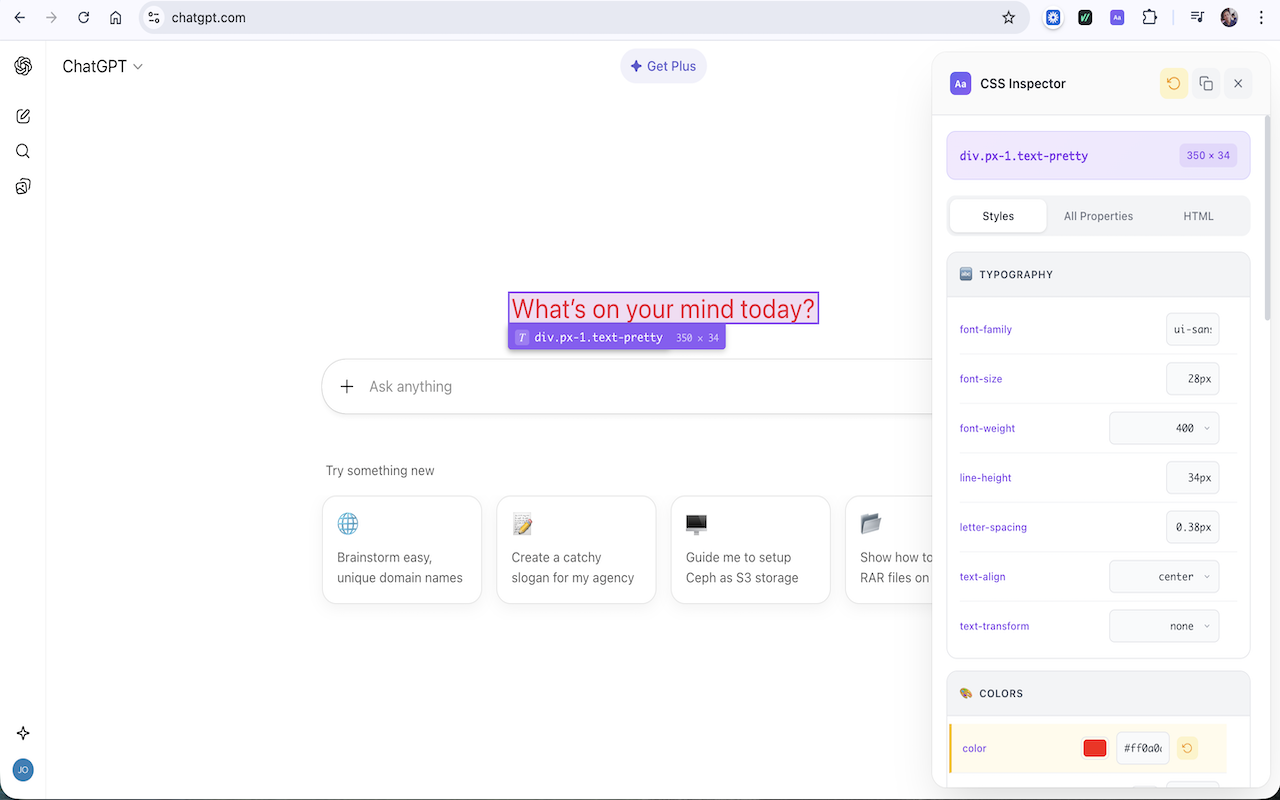Click the COLORS section header

1098,693
